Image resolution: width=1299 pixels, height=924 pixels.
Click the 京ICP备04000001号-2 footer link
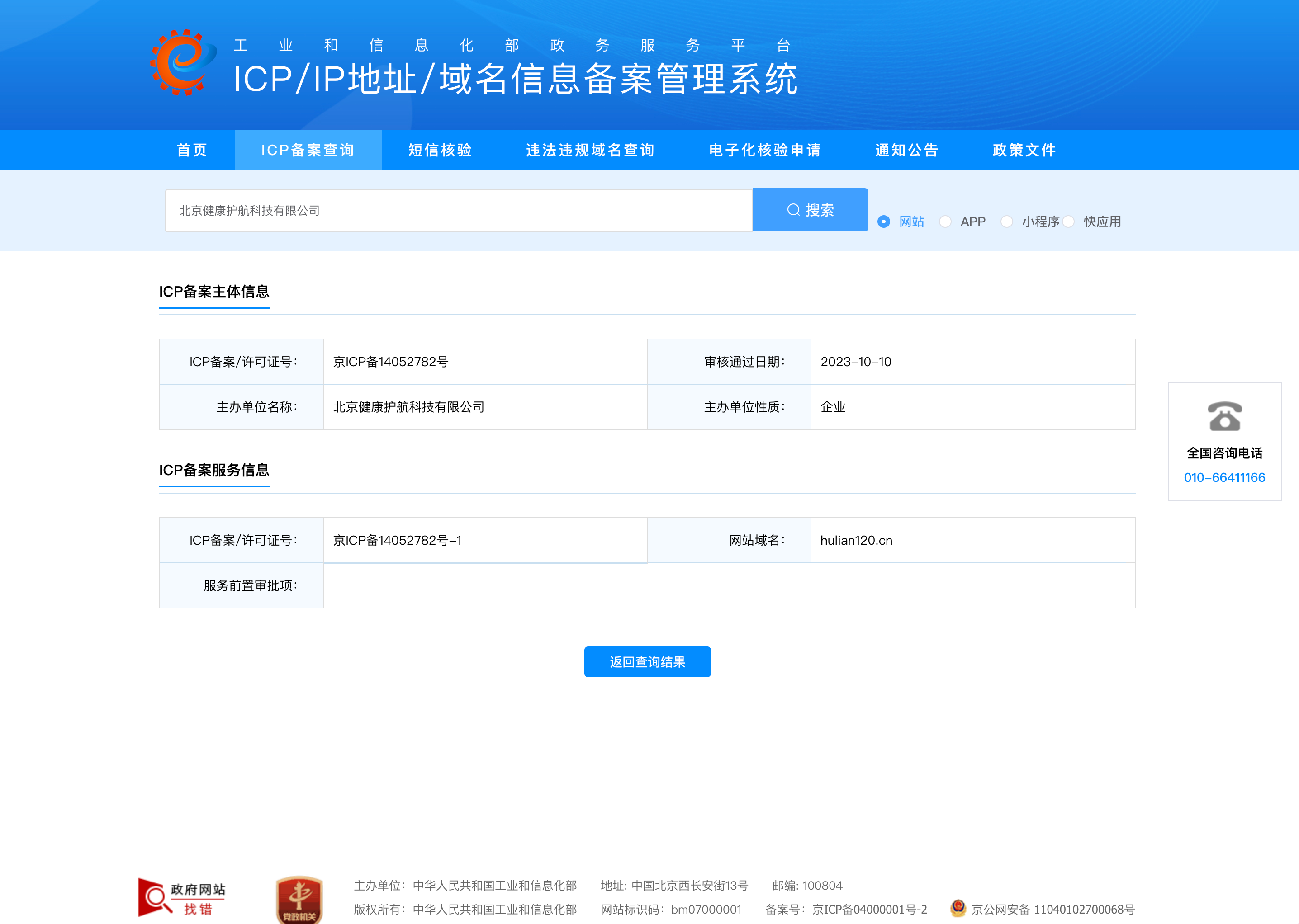pyautogui.click(x=869, y=909)
